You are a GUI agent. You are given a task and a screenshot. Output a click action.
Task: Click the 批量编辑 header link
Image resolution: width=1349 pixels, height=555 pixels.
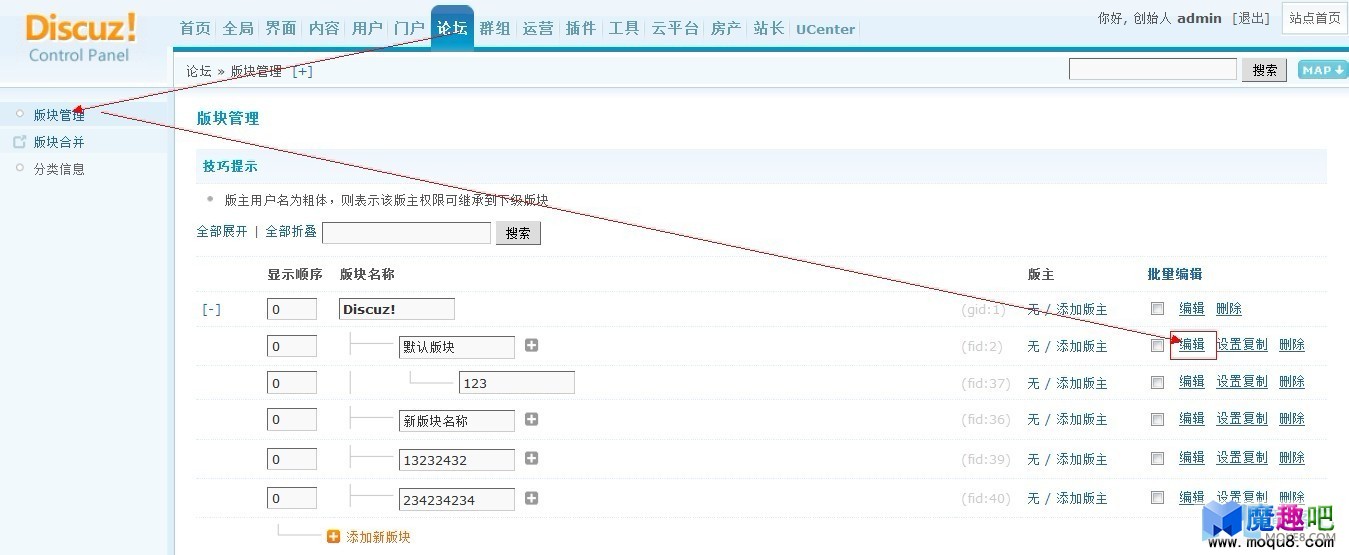pos(1175,274)
